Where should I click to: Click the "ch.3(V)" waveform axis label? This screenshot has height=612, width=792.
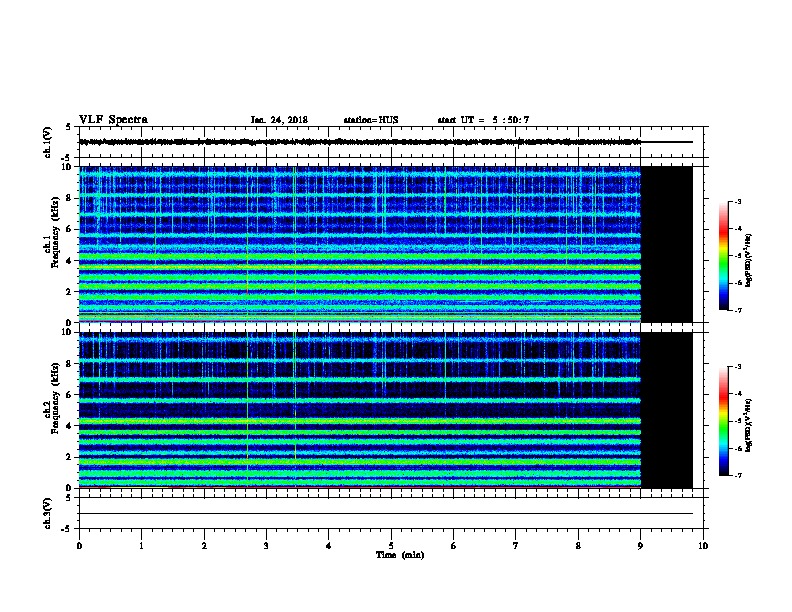coord(47,513)
